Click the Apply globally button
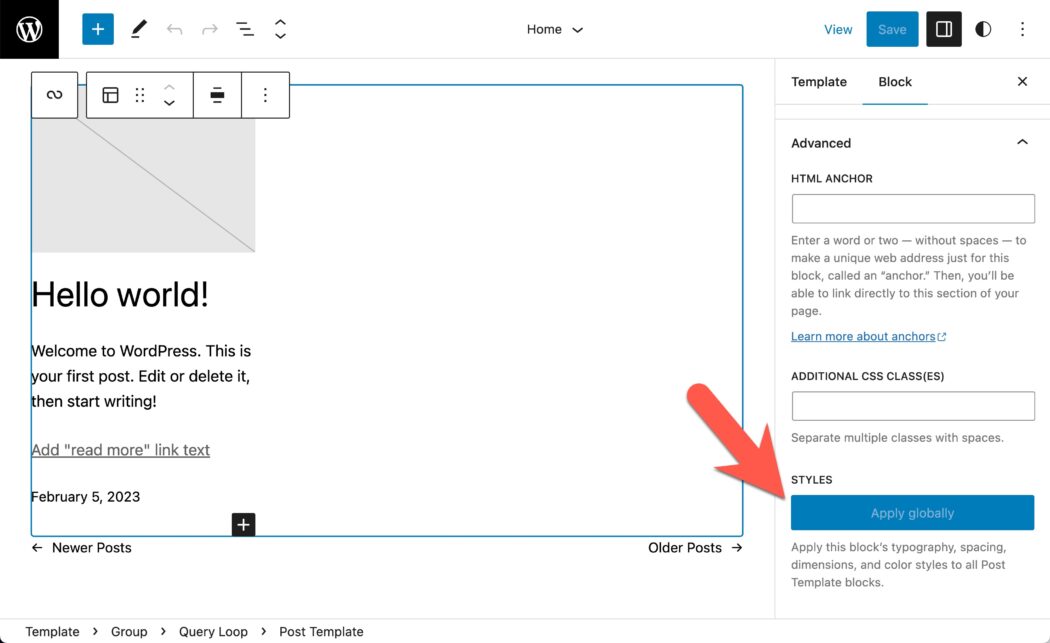The image size is (1050, 643). 912,512
